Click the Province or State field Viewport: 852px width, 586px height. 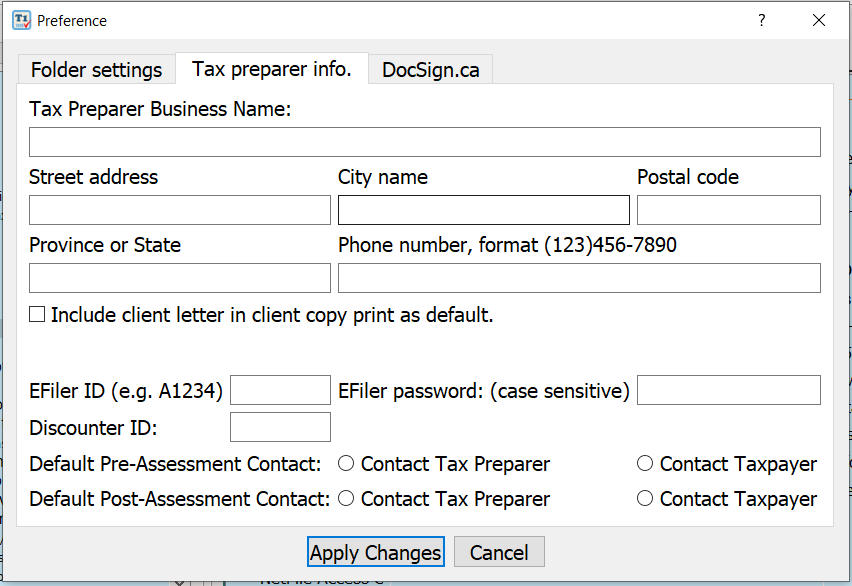180,278
